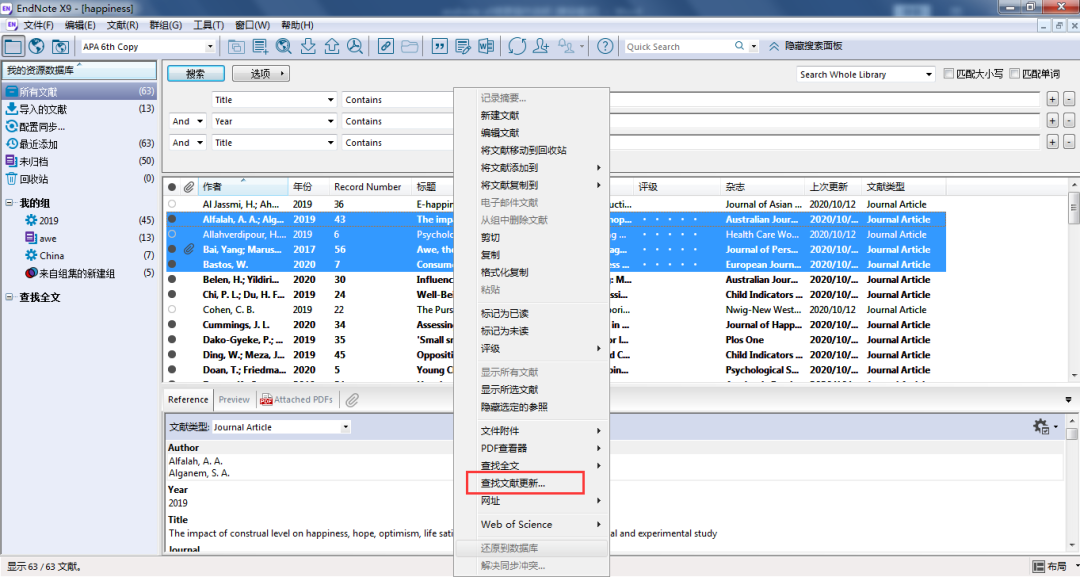Screen dimensions: 1080x577
Task: Click Export up-arrow toolbar icon
Action: click(331, 46)
